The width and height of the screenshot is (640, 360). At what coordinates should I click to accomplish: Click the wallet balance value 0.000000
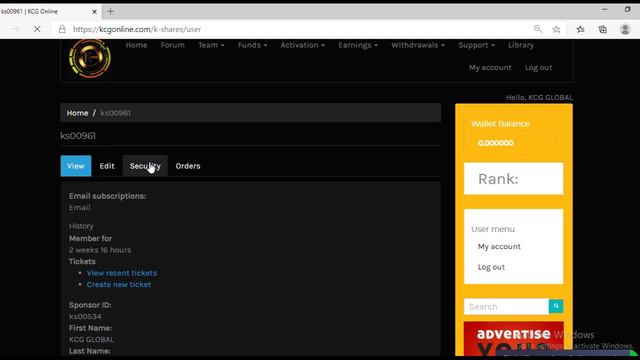pyautogui.click(x=496, y=143)
